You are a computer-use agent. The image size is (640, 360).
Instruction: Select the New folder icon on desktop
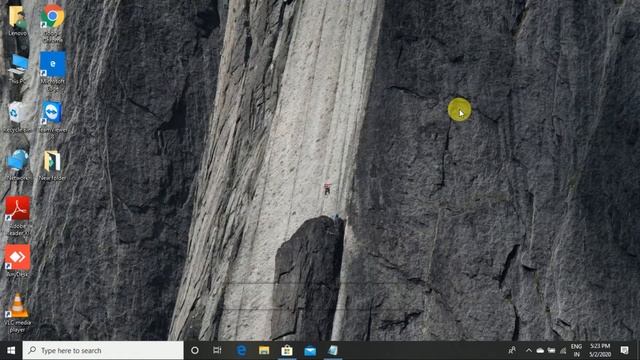tap(52, 164)
